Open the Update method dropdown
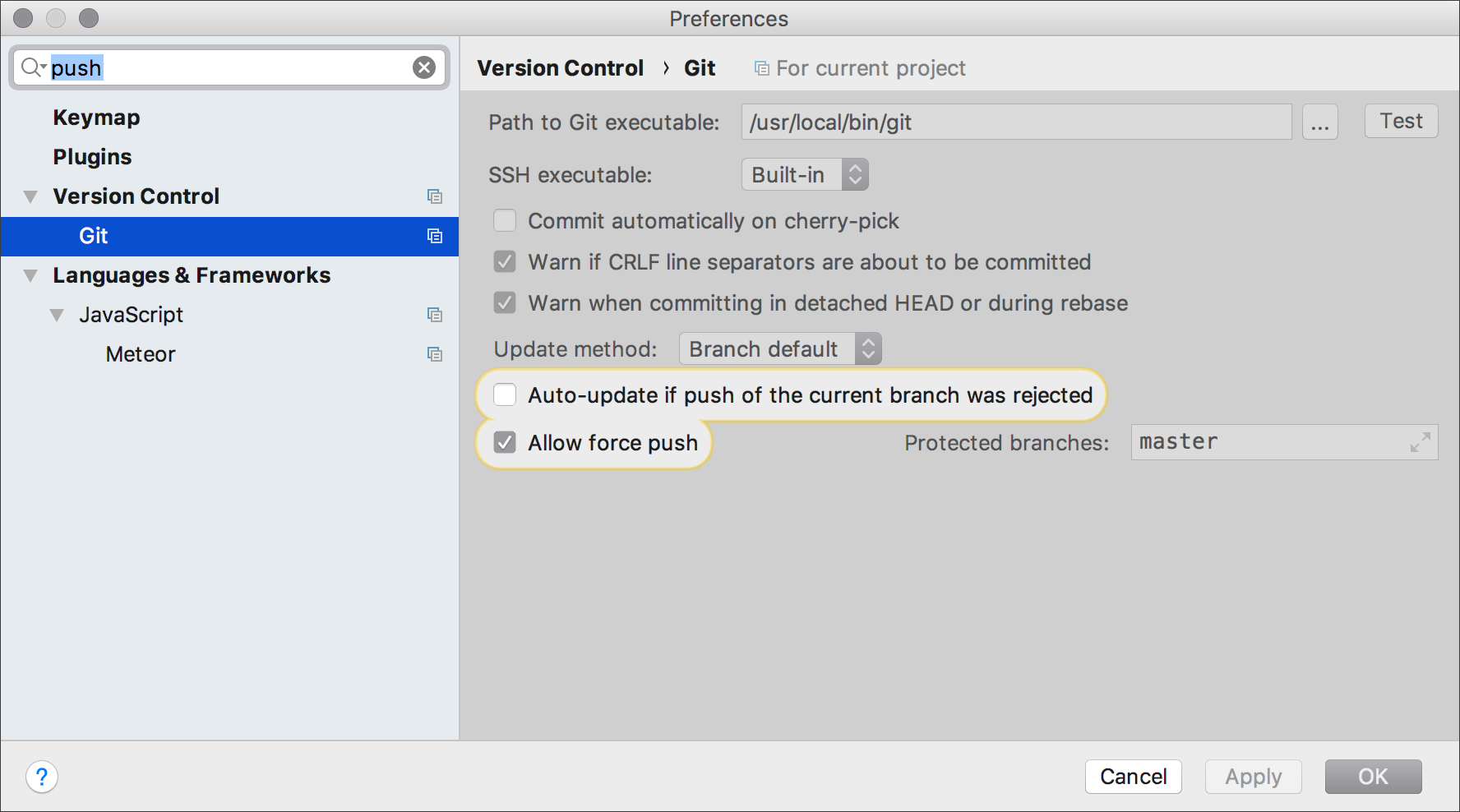This screenshot has height=812, width=1460. click(780, 349)
